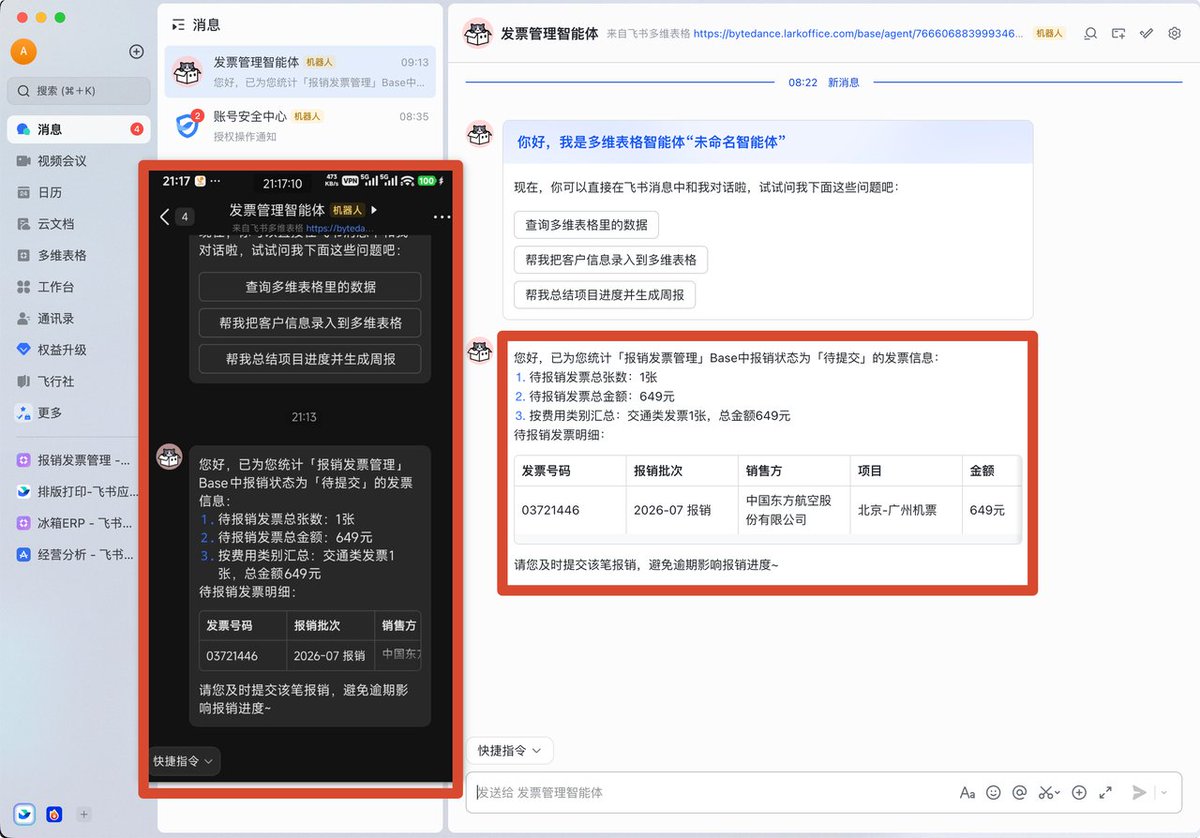Click the circled plus in message toolbar

click(1079, 792)
